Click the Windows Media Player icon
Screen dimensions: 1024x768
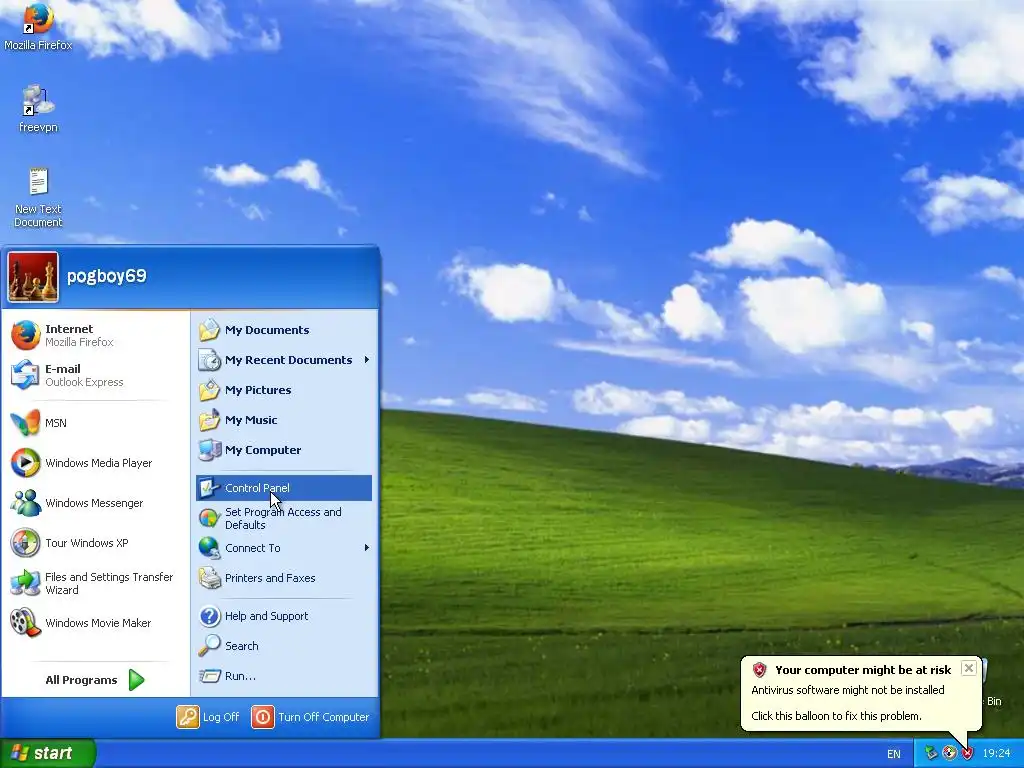(25, 462)
